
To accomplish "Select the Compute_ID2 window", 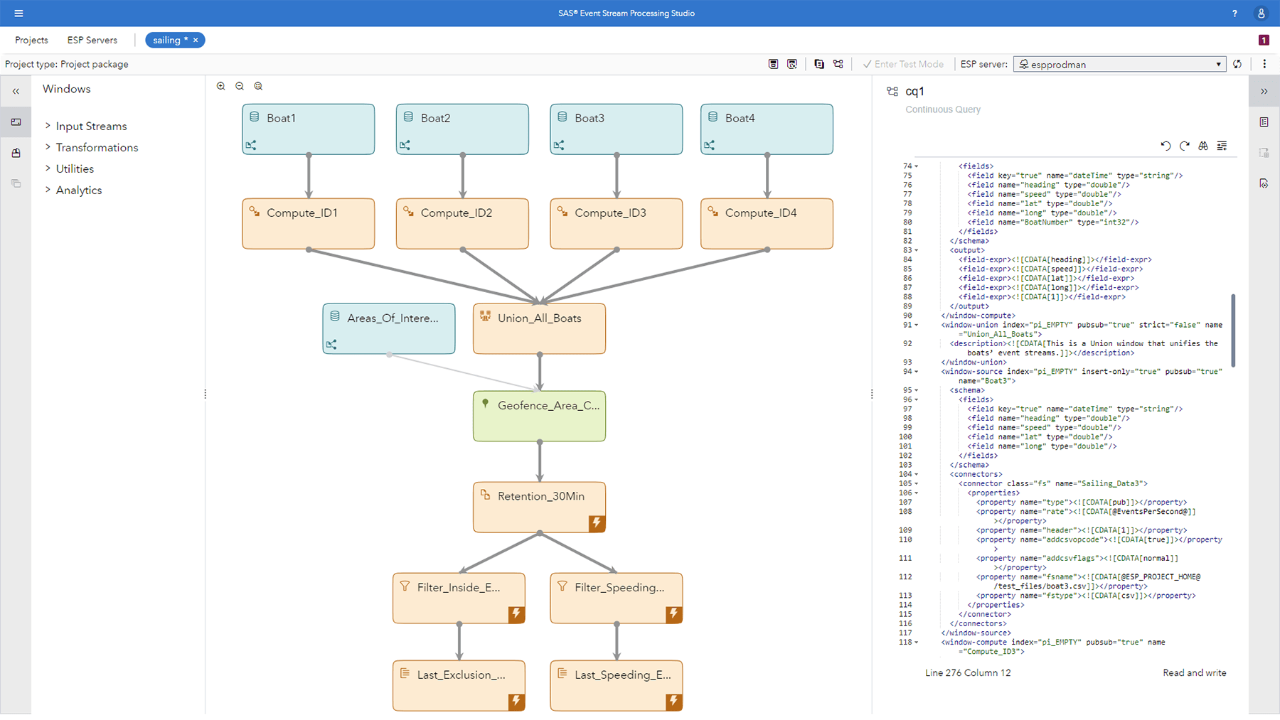I will [462, 223].
